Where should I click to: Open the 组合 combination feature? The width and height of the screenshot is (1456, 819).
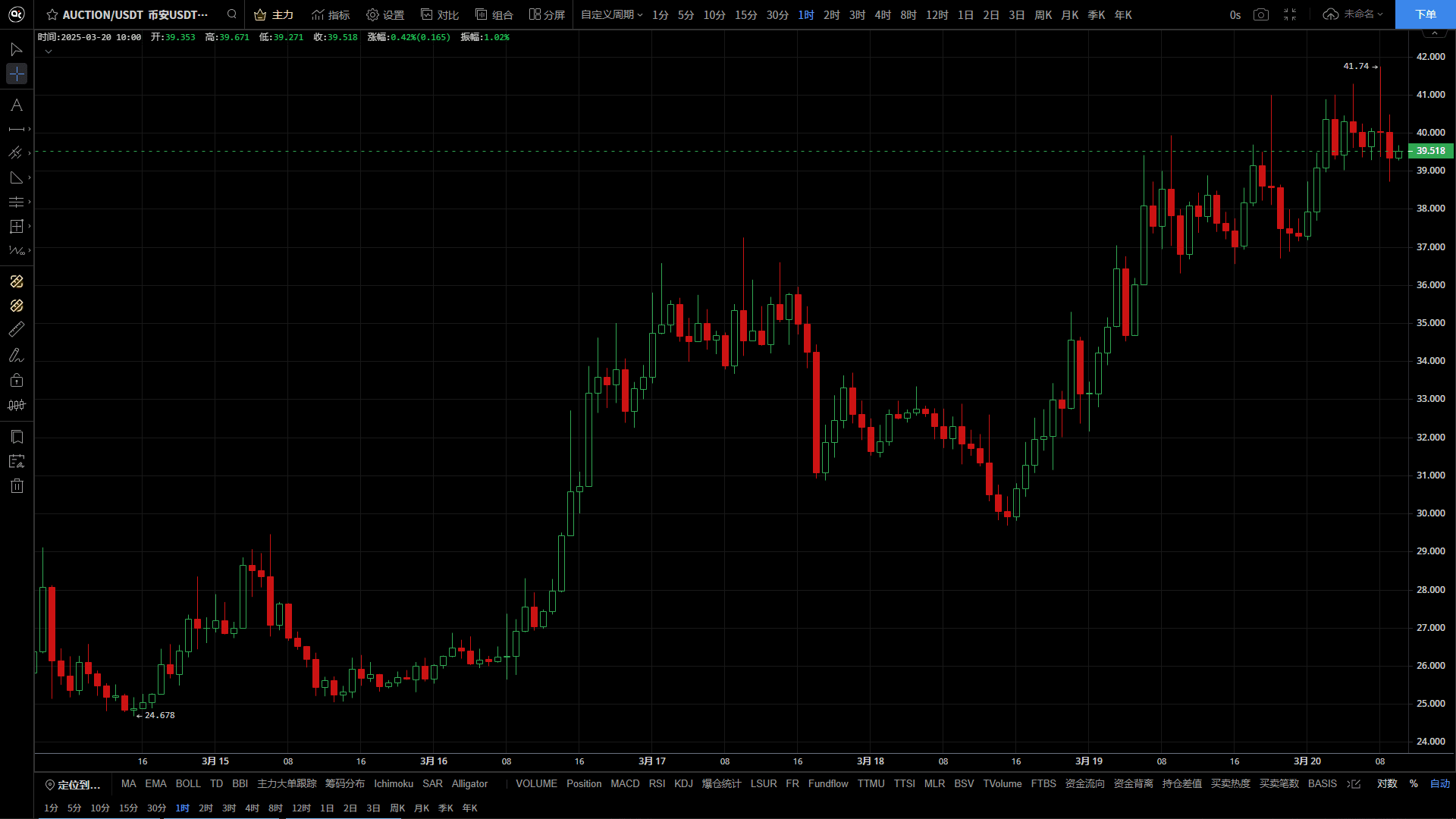pos(494,14)
